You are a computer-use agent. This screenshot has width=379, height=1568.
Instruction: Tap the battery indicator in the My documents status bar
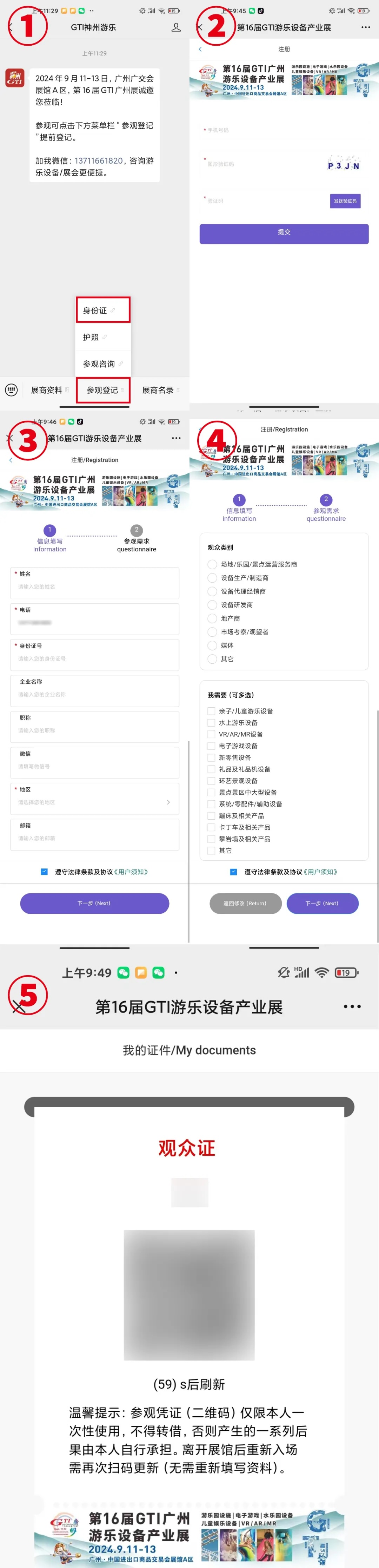click(346, 972)
